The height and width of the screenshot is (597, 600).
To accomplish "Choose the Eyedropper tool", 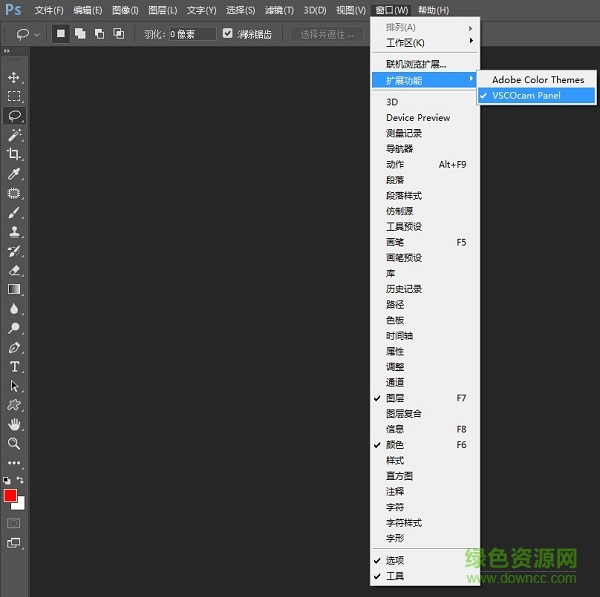I will click(x=14, y=174).
